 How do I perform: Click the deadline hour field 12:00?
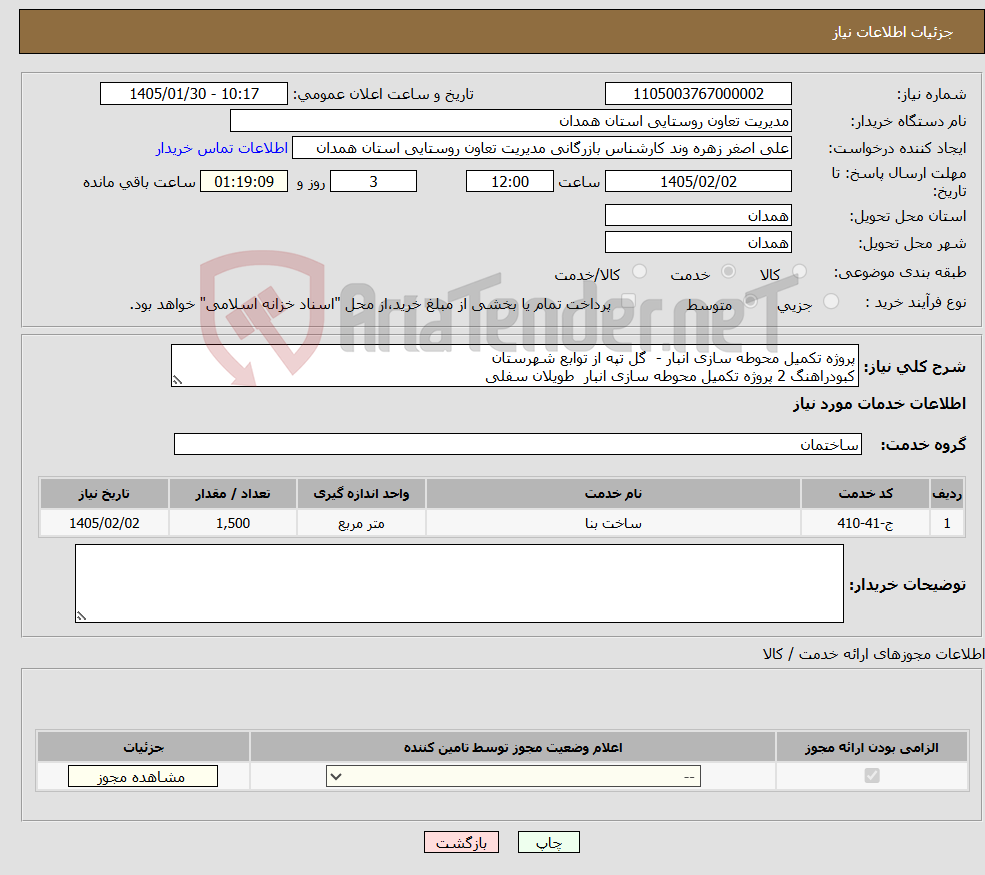point(509,182)
